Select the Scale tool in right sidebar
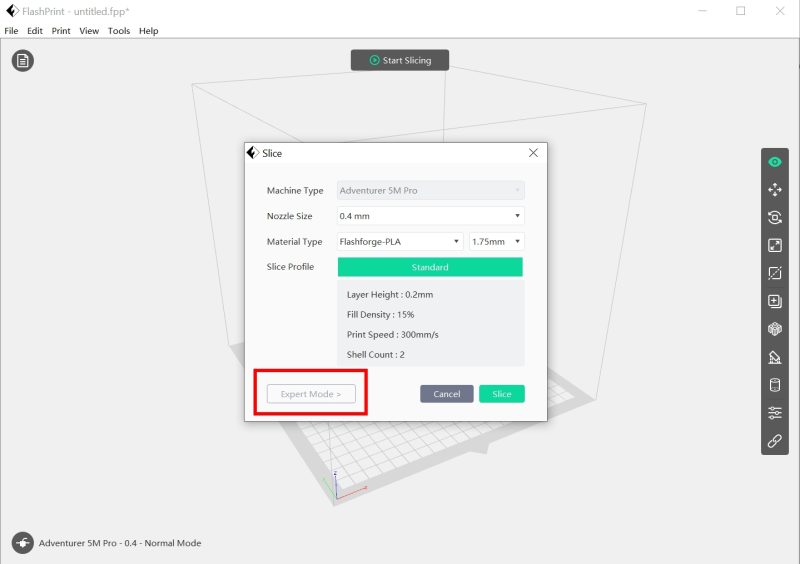Viewport: 800px width, 564px height. coord(774,246)
